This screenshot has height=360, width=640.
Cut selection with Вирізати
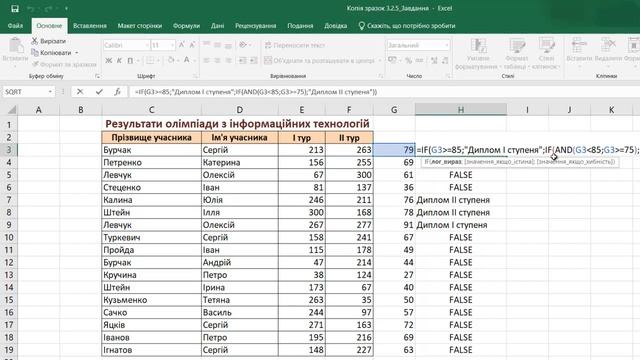tap(49, 41)
